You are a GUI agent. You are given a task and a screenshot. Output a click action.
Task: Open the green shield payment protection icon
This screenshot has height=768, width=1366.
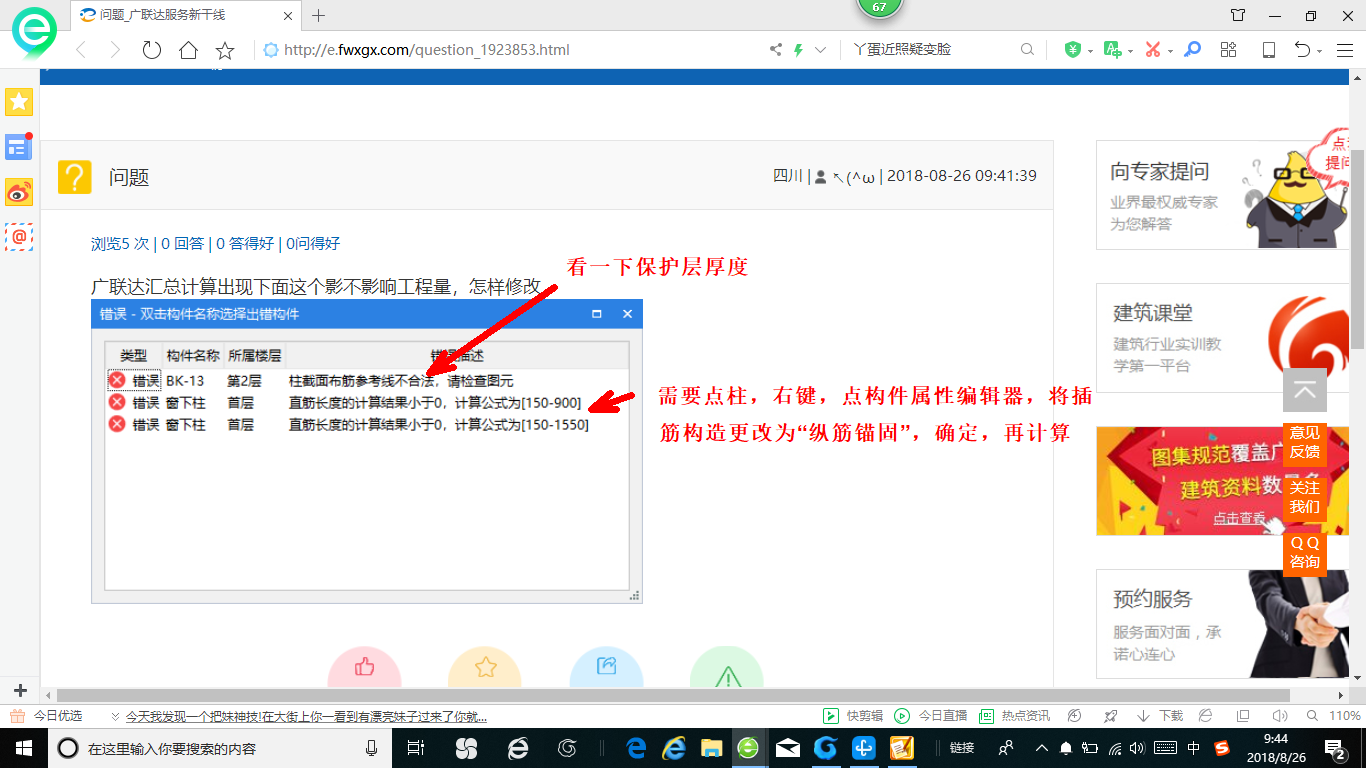click(x=1072, y=49)
